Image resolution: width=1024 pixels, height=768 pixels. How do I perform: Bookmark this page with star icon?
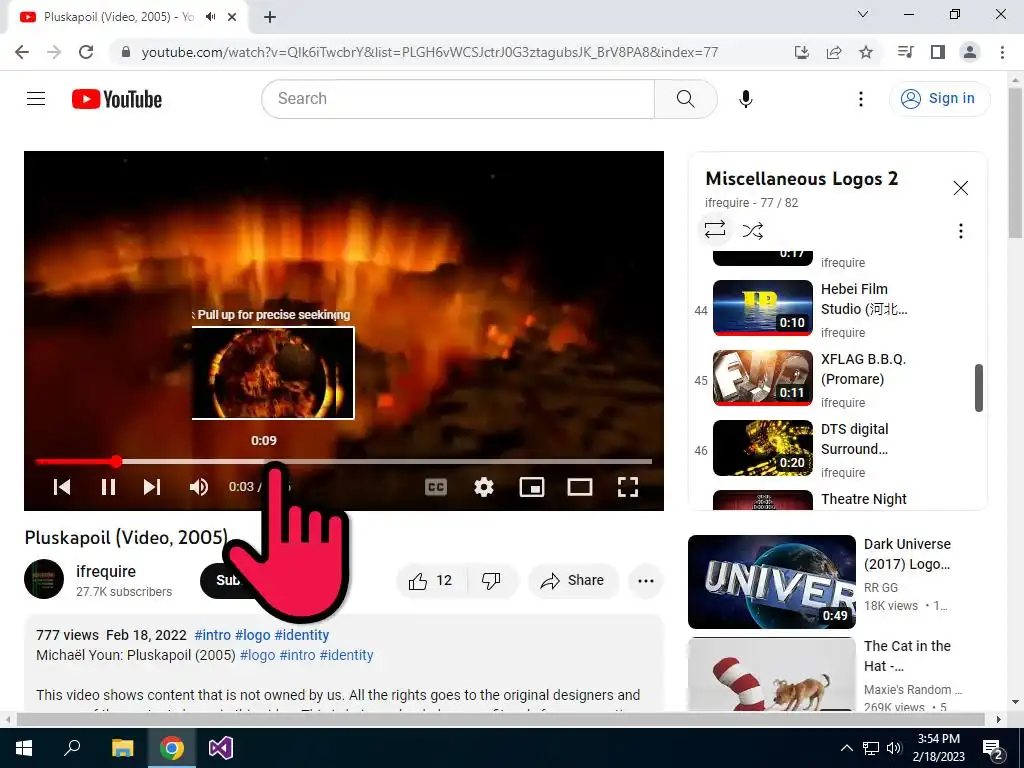tap(865, 52)
